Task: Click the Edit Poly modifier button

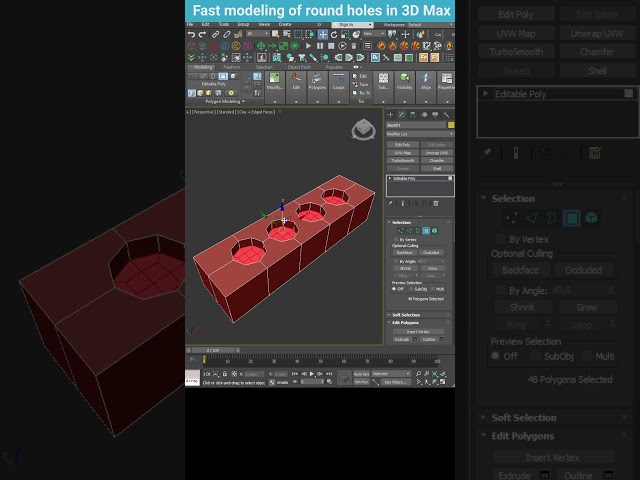Action: [x=402, y=145]
